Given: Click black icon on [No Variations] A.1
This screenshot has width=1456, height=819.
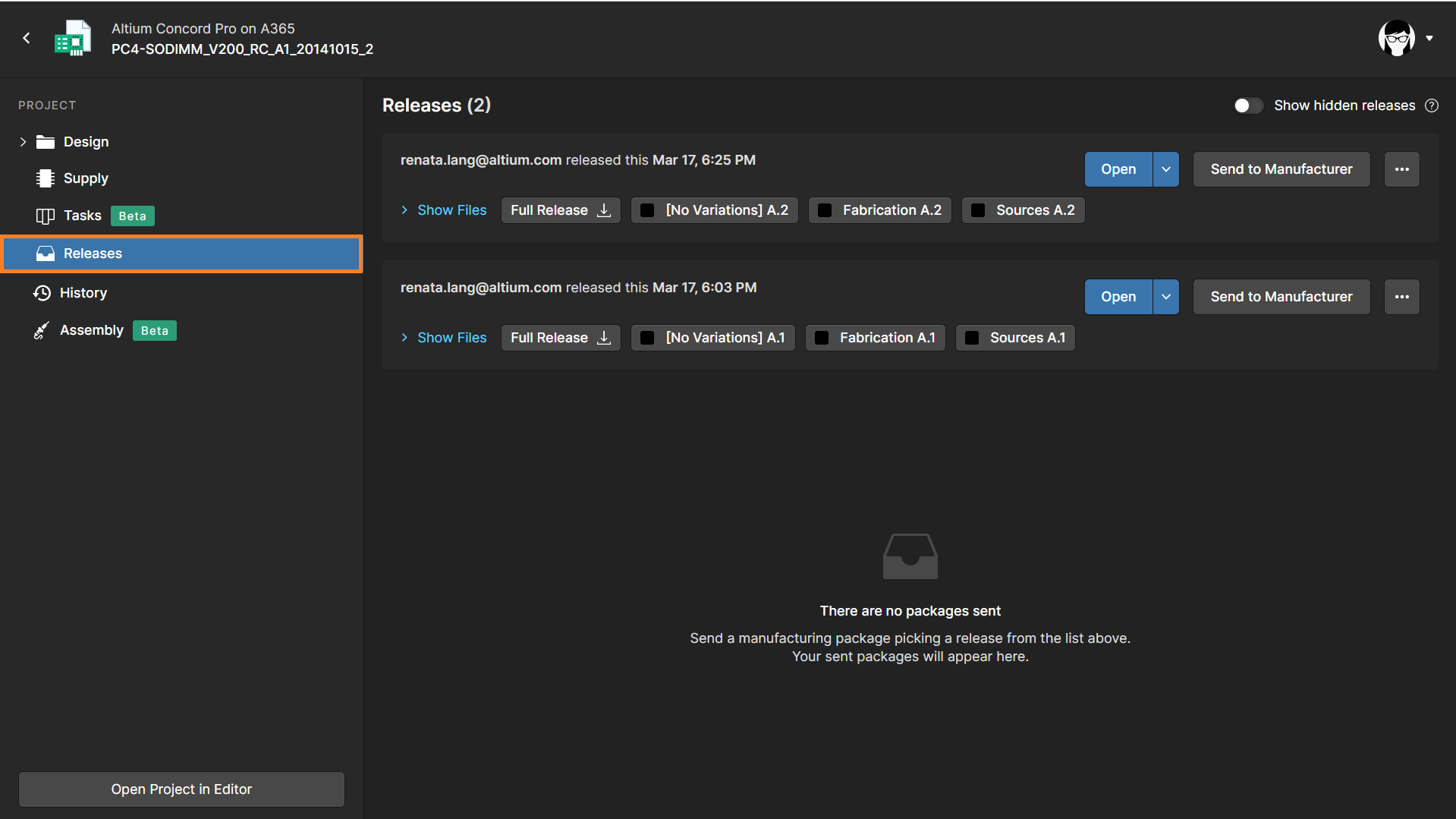Looking at the screenshot, I should coord(647,338).
